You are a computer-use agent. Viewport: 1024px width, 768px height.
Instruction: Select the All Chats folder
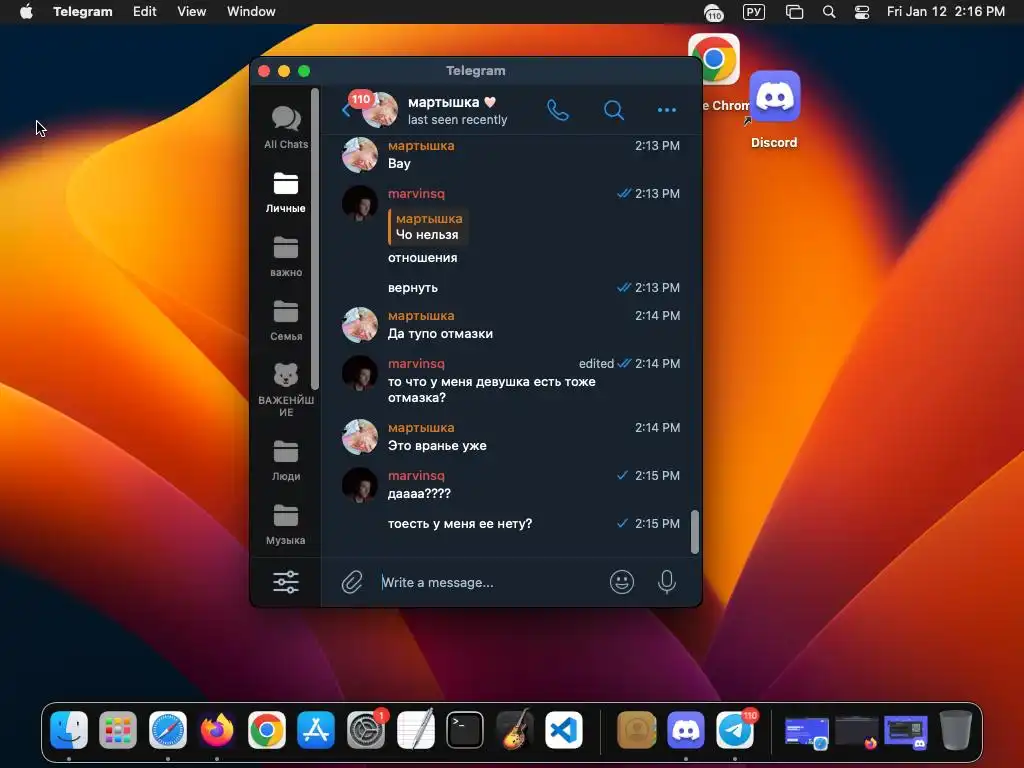[286, 128]
